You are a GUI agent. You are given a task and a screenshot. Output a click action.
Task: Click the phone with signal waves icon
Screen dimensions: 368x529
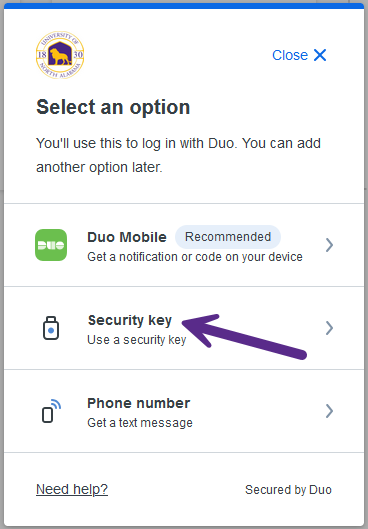point(51,411)
